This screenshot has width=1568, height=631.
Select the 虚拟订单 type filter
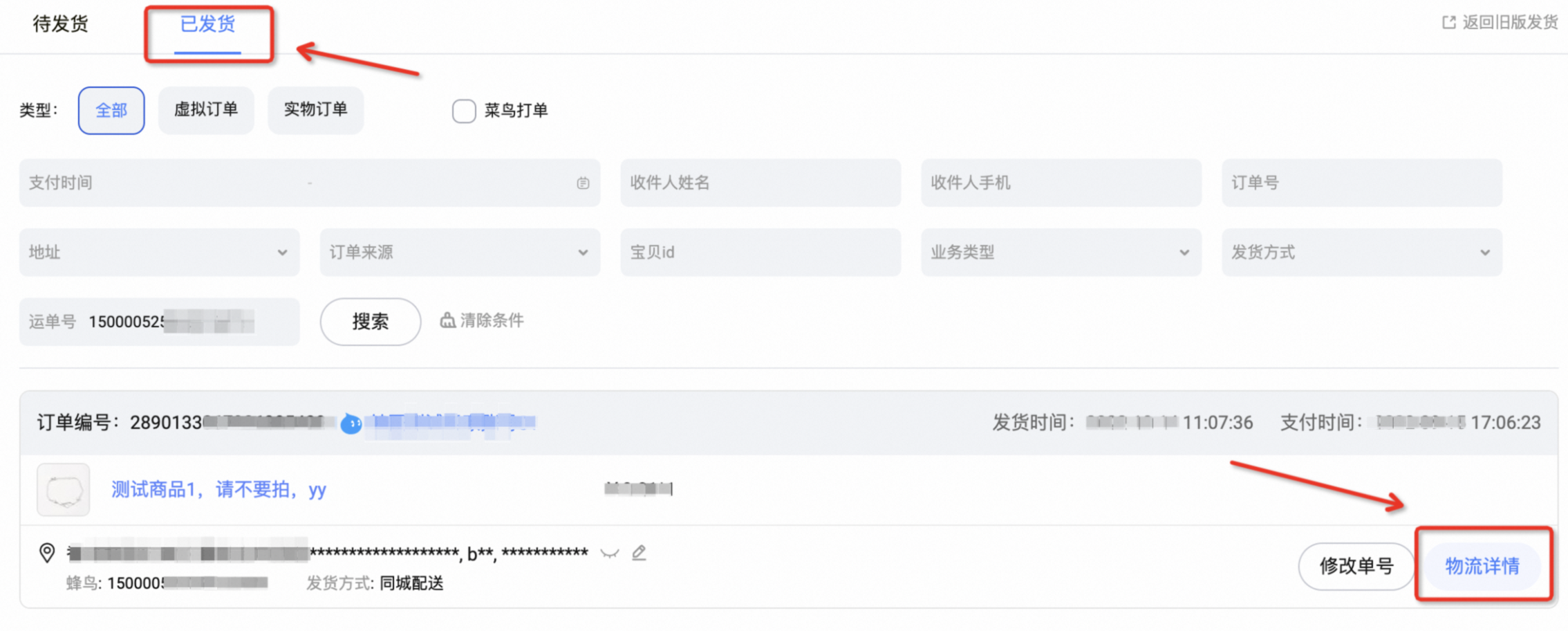[206, 110]
